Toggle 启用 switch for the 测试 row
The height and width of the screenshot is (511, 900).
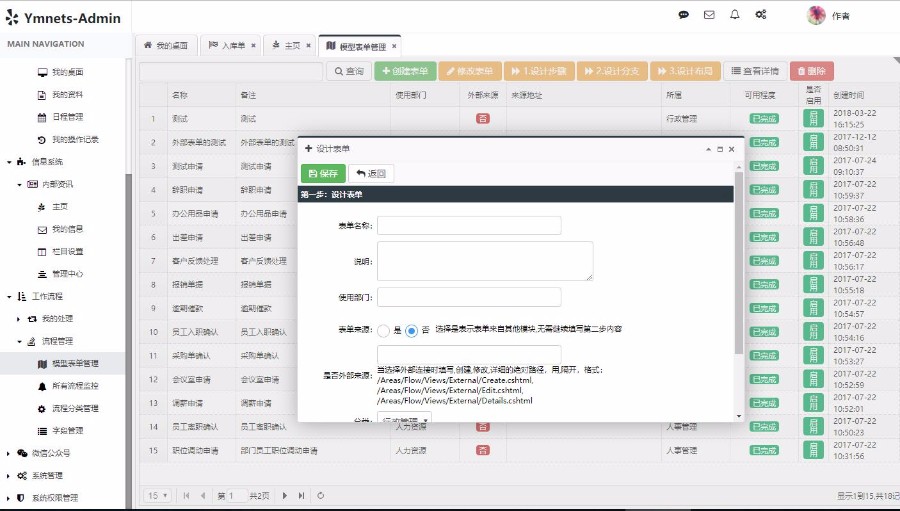click(813, 118)
